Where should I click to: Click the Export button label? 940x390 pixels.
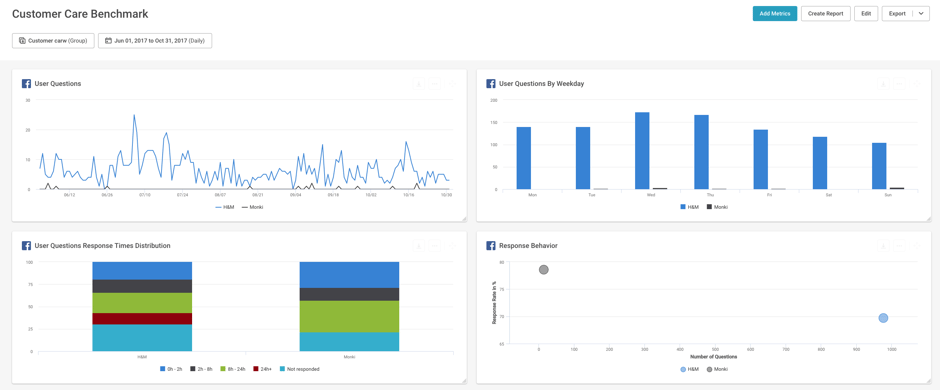click(897, 14)
